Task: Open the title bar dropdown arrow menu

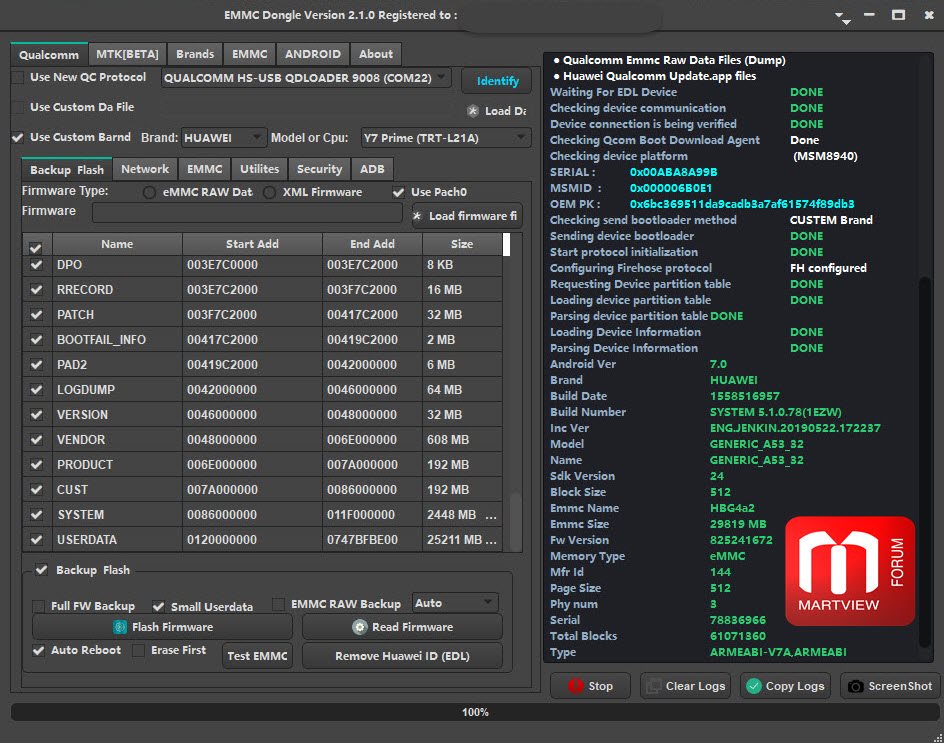Action: [843, 17]
